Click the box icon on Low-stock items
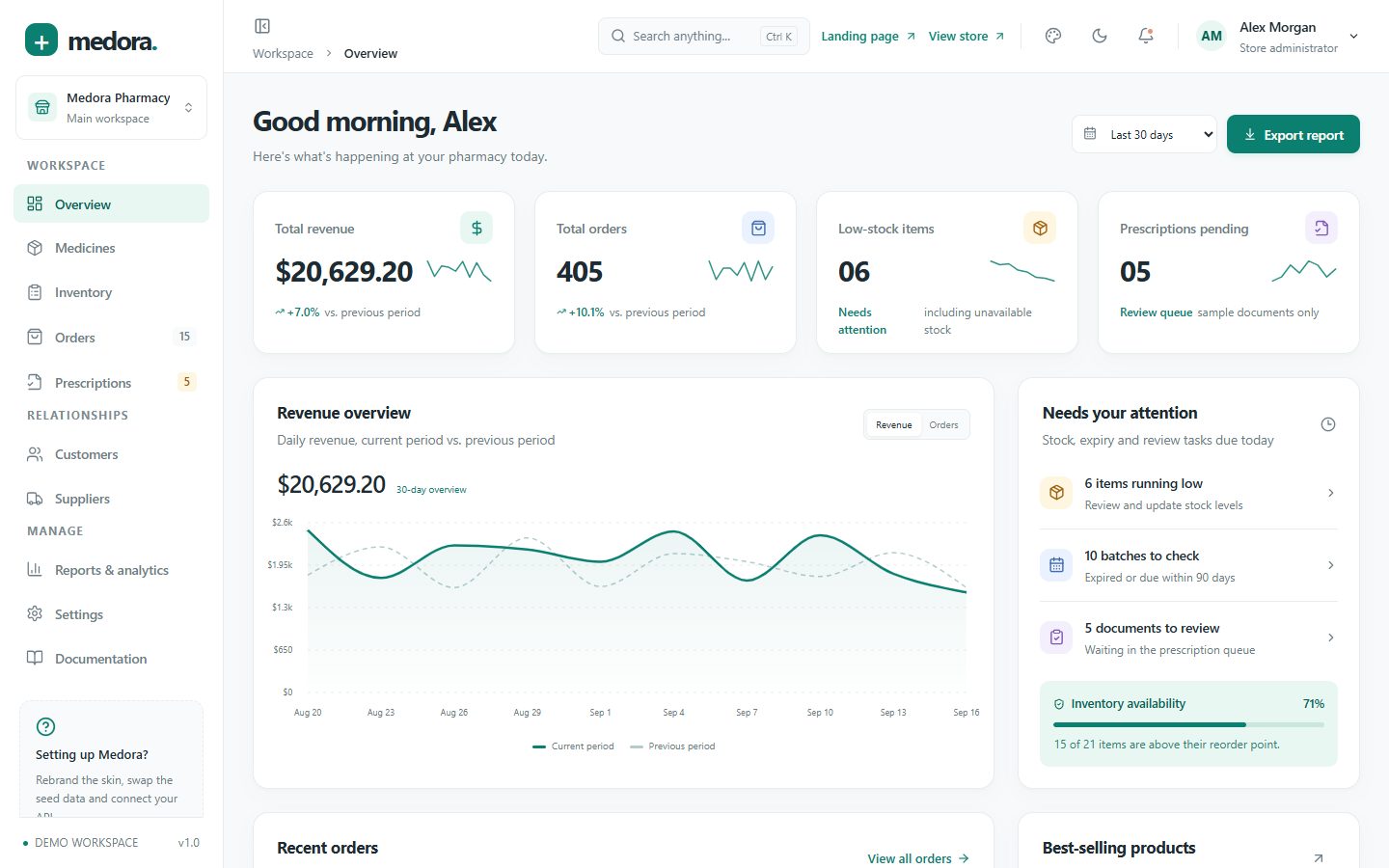Image resolution: width=1389 pixels, height=868 pixels. coord(1040,228)
